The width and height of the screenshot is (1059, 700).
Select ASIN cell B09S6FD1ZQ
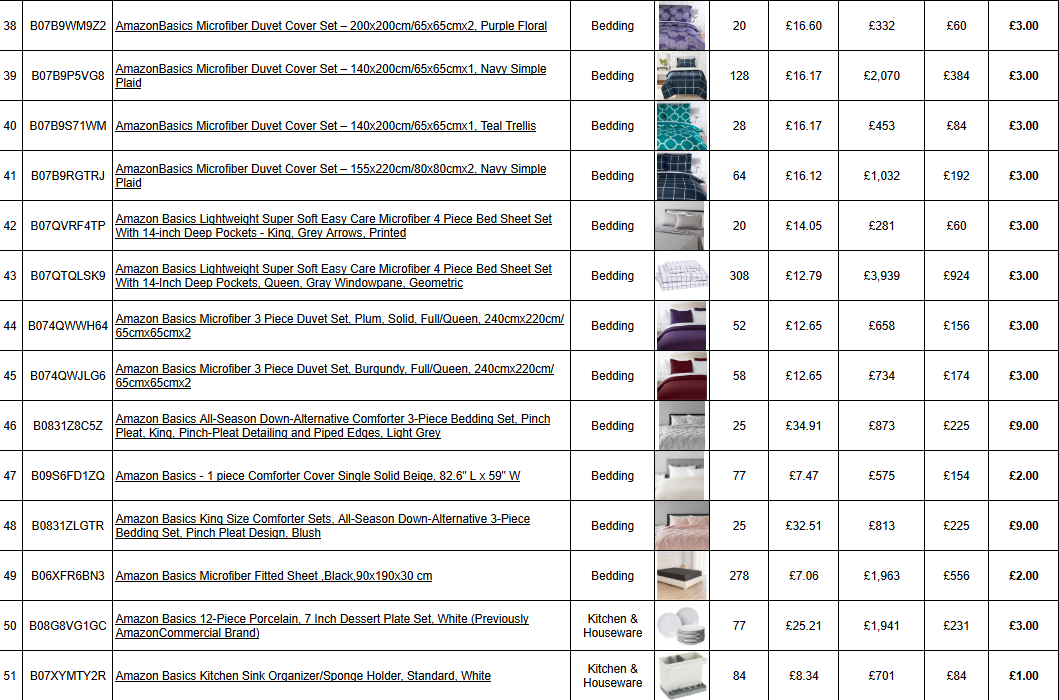pos(68,476)
